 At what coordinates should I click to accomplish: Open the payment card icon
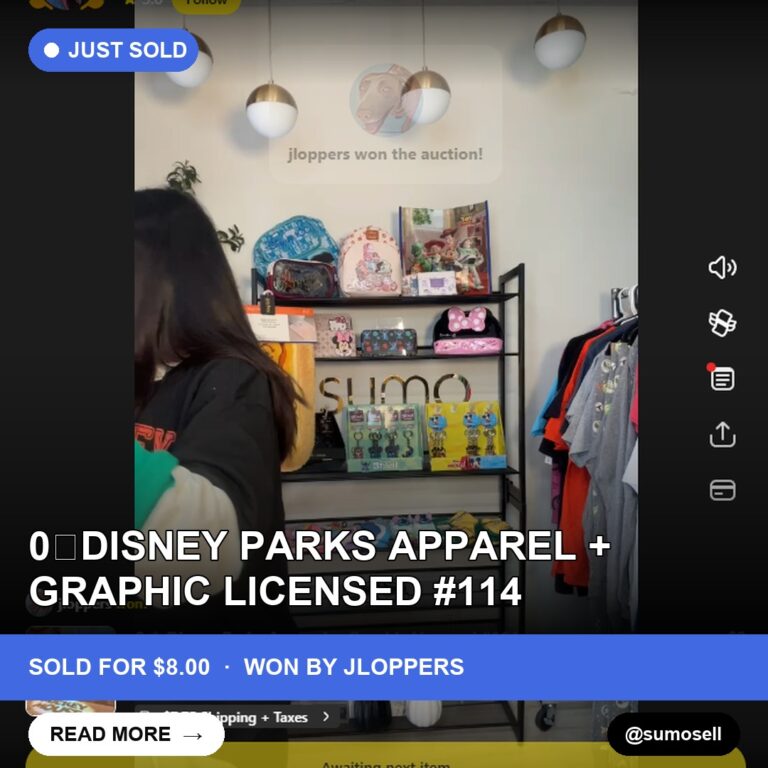point(722,490)
